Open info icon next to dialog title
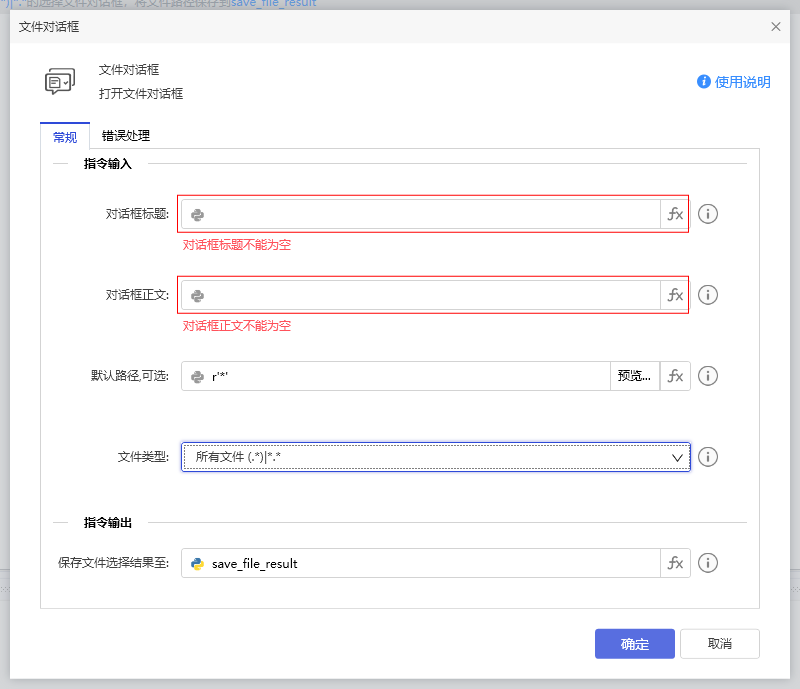Viewport: 800px width, 689px height. click(x=708, y=214)
